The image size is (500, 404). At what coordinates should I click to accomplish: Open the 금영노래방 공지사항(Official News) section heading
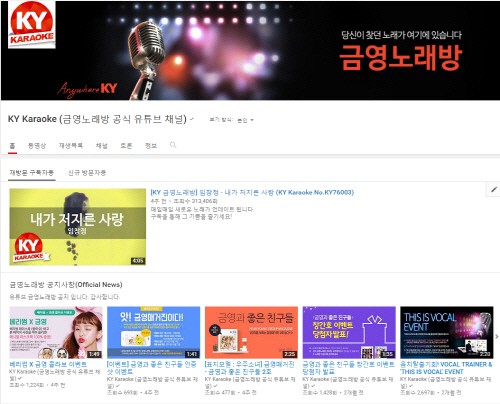[66, 285]
